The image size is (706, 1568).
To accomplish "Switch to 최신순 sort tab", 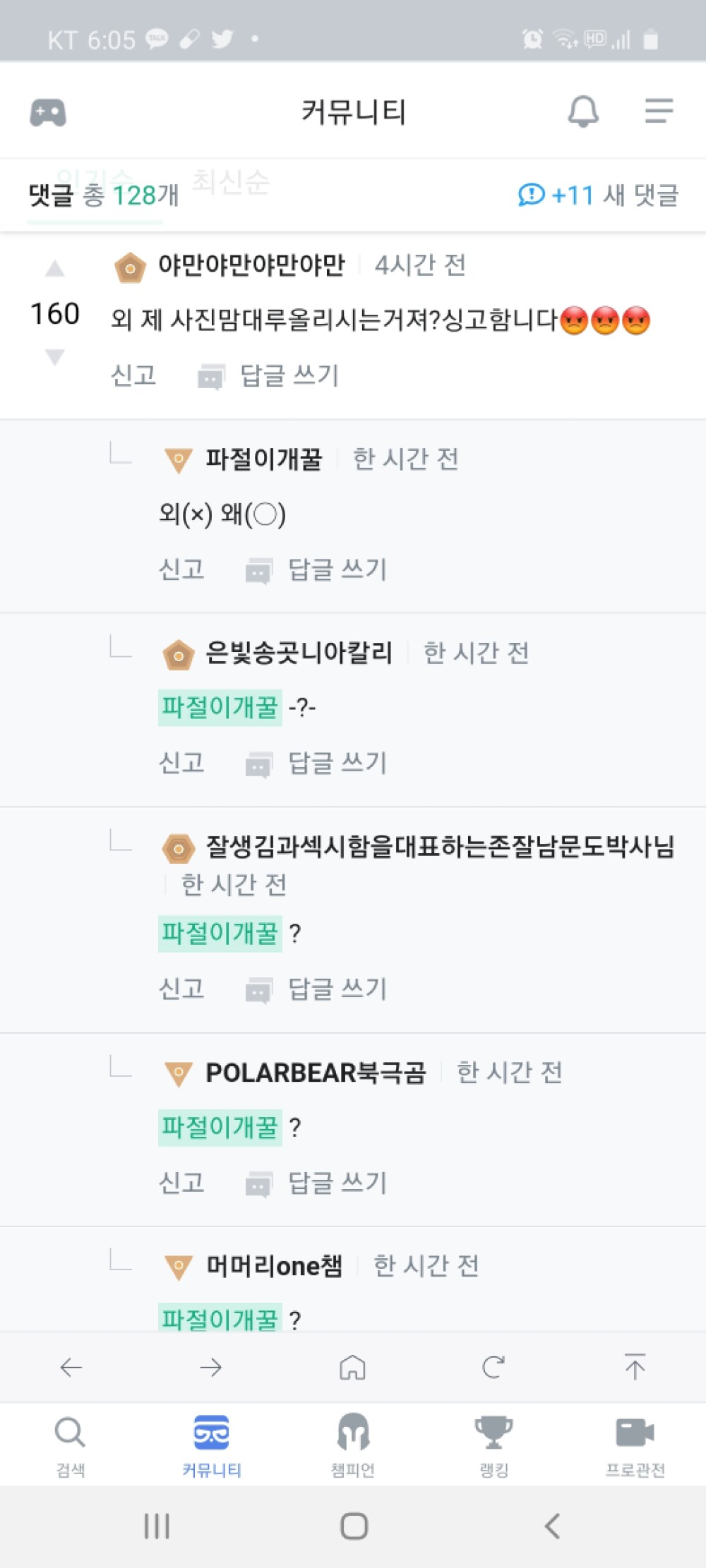I will click(x=230, y=181).
